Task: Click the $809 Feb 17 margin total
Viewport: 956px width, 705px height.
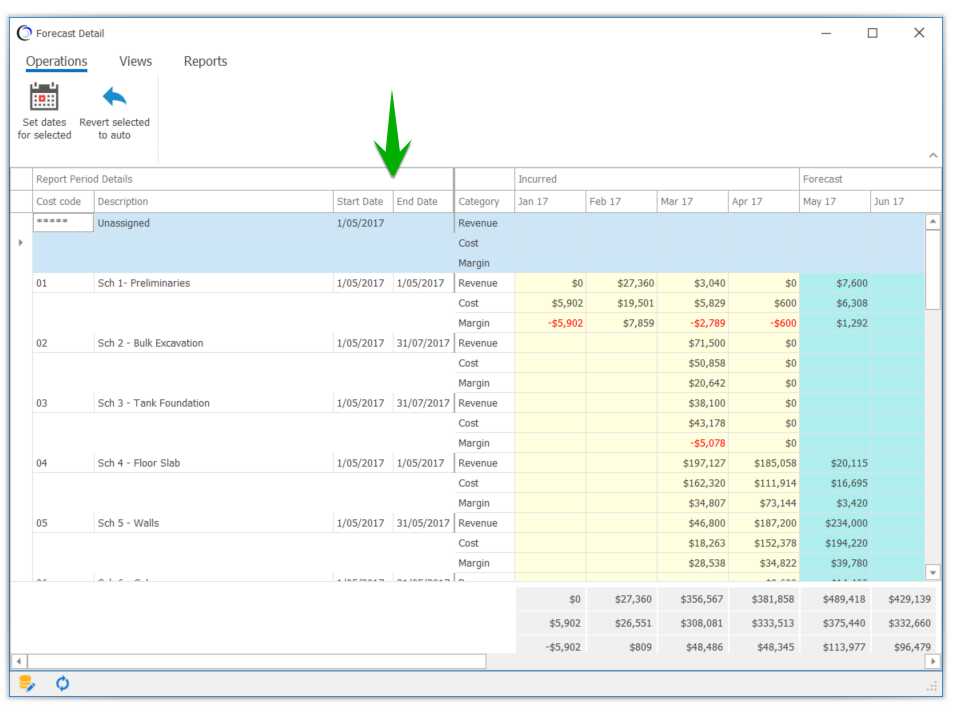Action: coord(621,646)
